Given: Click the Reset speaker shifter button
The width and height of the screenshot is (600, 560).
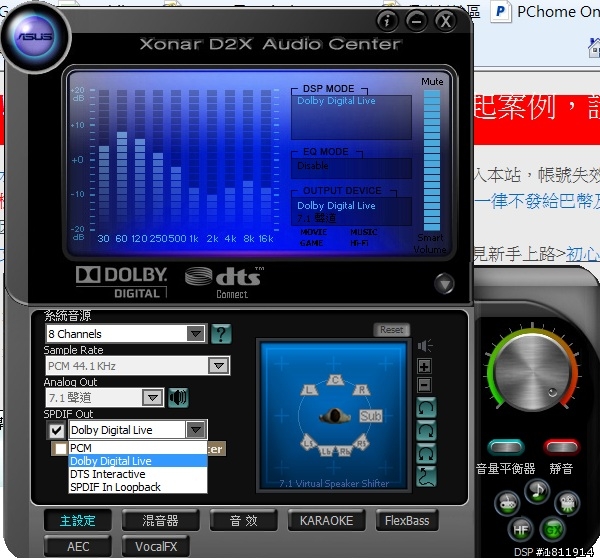Looking at the screenshot, I should click(391, 330).
